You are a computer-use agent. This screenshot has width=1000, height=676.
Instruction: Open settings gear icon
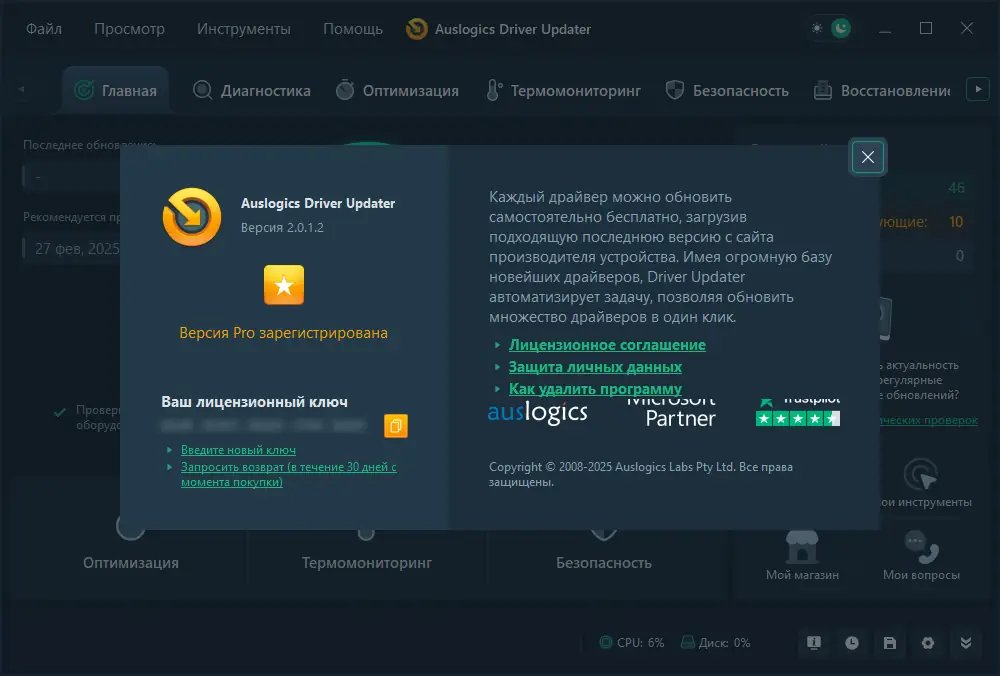click(x=928, y=643)
